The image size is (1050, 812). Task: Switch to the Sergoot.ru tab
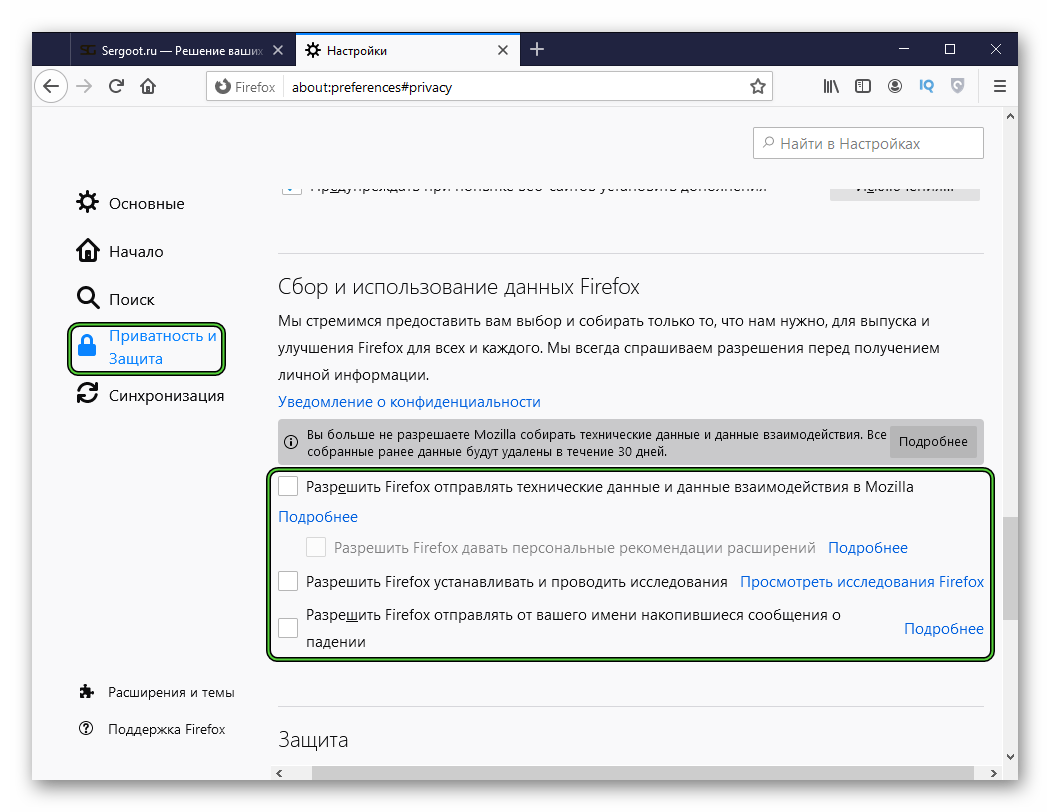pyautogui.click(x=182, y=50)
